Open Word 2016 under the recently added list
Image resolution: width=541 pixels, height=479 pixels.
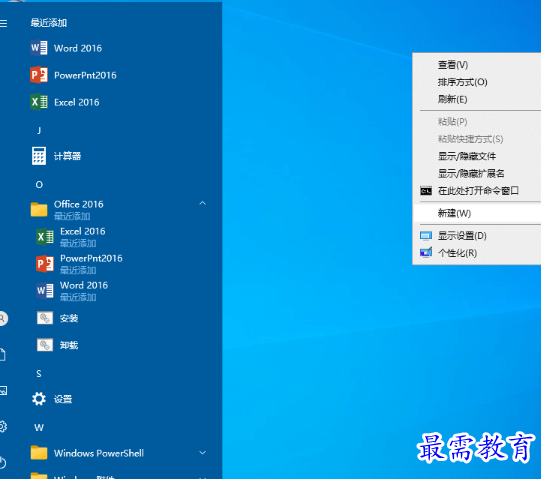pos(66,48)
